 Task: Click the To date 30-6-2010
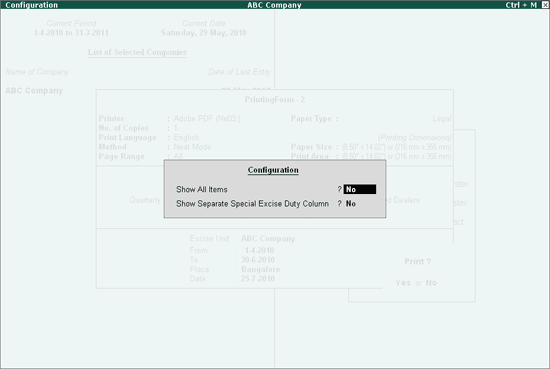[x=258, y=260]
